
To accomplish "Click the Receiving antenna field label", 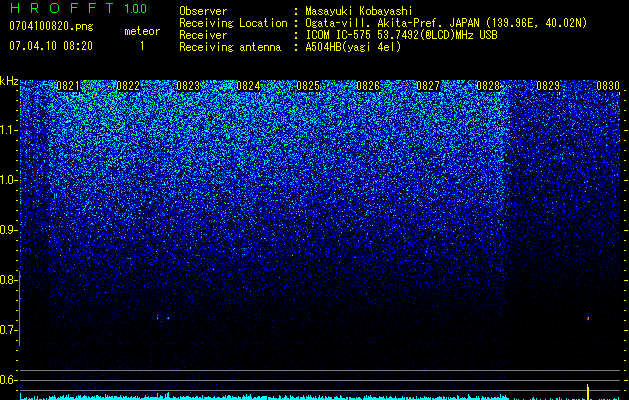I will 230,47.
